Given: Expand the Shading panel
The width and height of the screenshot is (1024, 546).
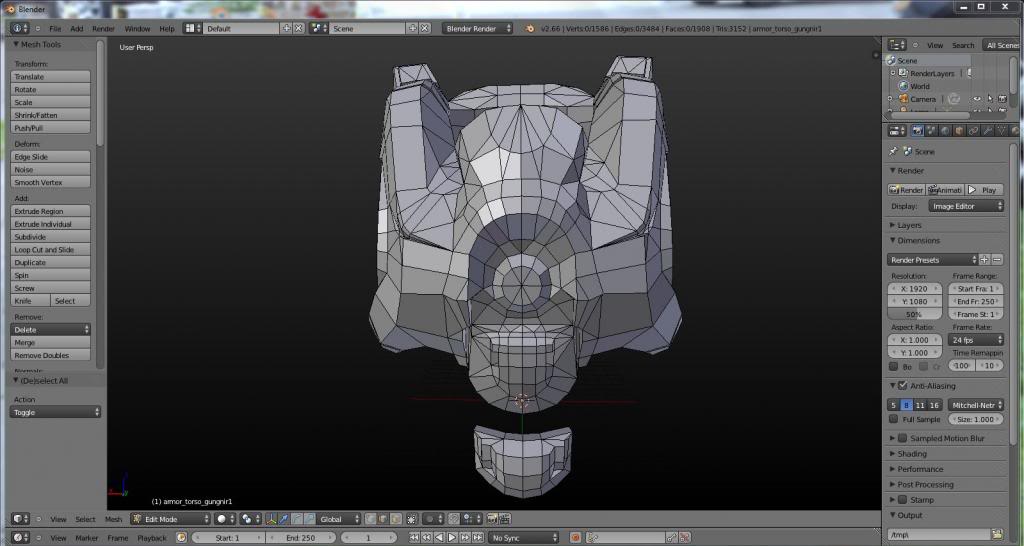Looking at the screenshot, I should [x=893, y=454].
